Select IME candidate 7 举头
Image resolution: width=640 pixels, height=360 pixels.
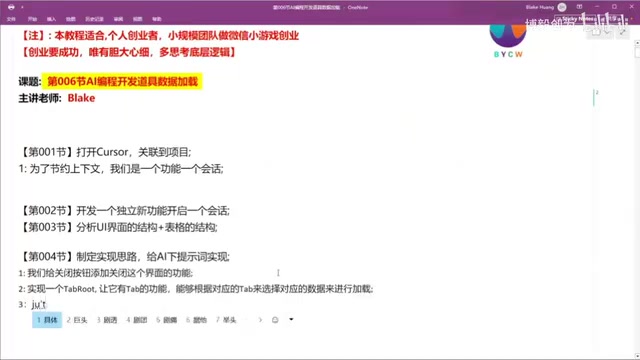226,320
